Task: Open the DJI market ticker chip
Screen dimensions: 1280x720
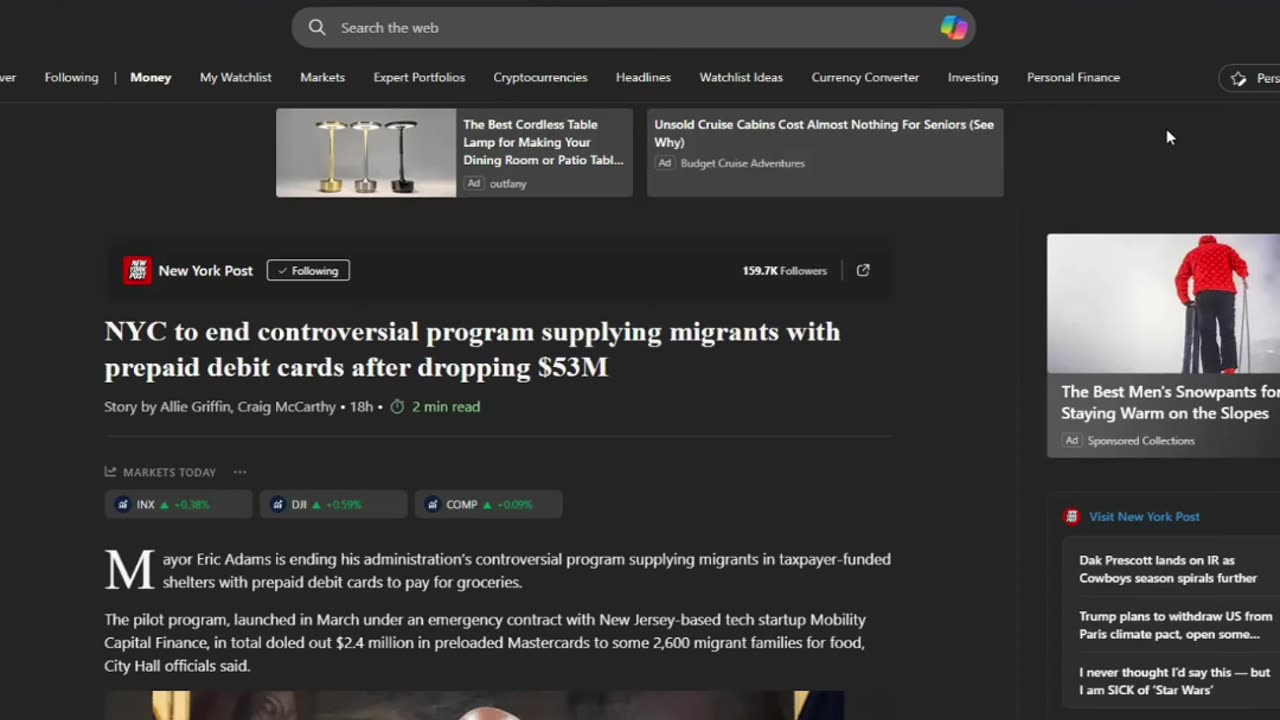Action: coord(333,505)
